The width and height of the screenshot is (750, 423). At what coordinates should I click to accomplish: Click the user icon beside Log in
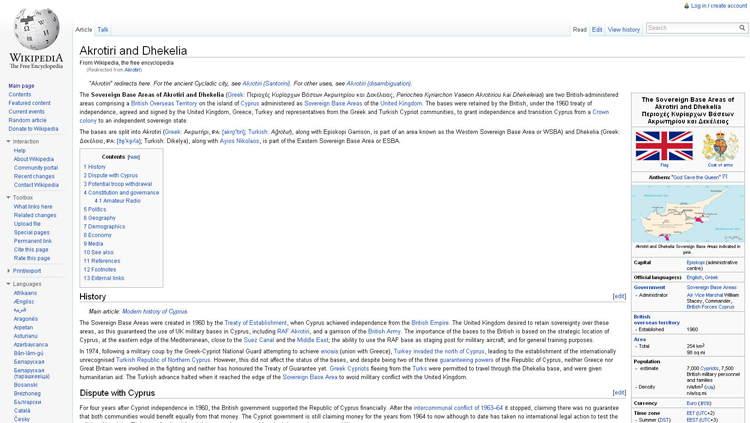[x=687, y=6]
